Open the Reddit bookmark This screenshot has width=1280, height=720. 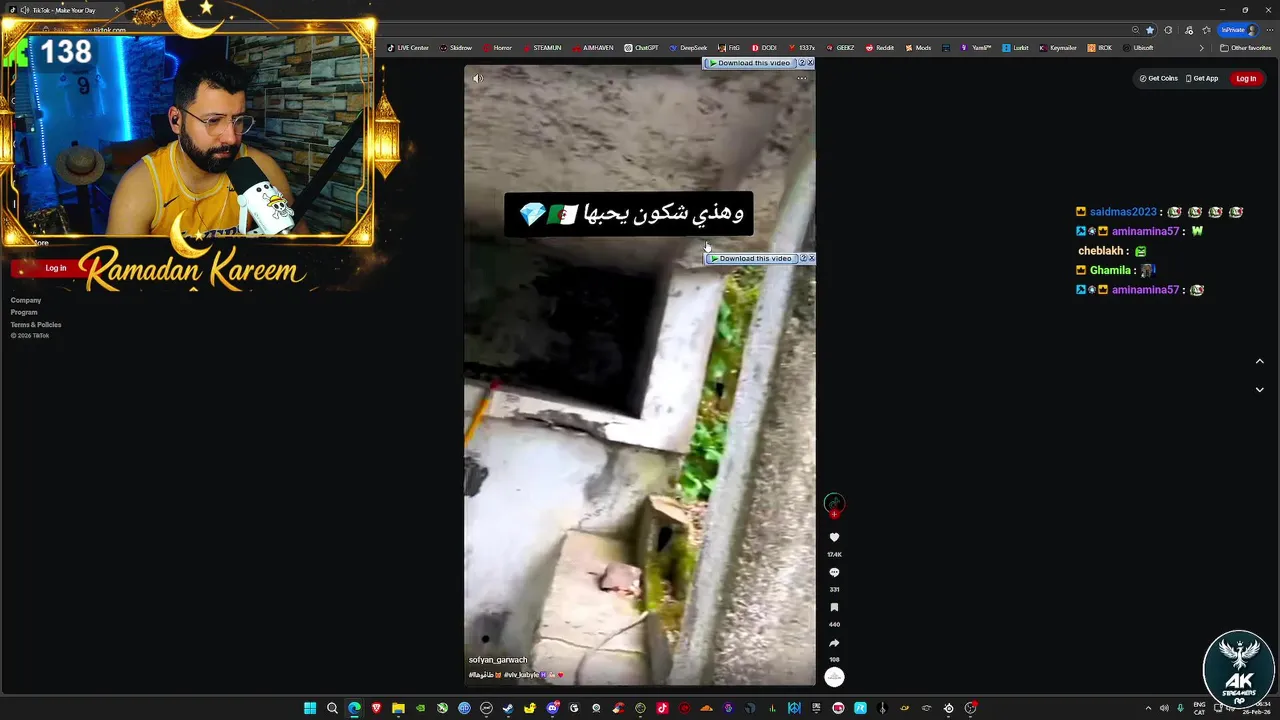click(x=880, y=48)
